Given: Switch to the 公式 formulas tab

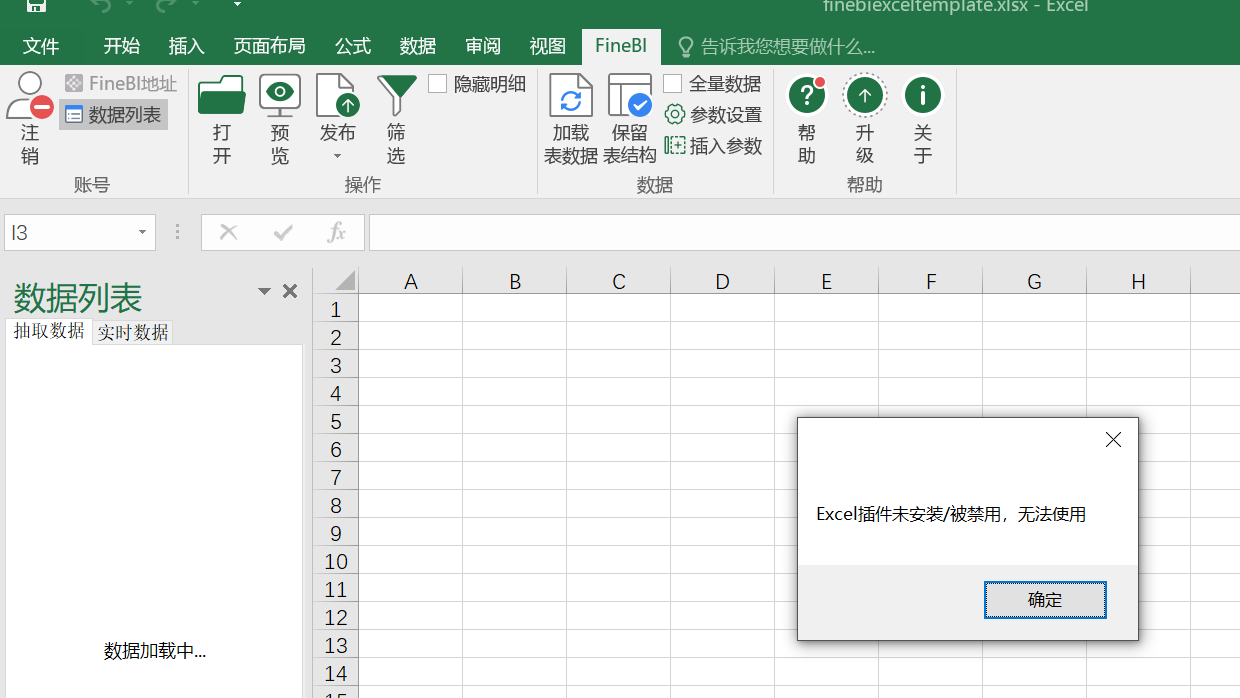Looking at the screenshot, I should (x=353, y=46).
